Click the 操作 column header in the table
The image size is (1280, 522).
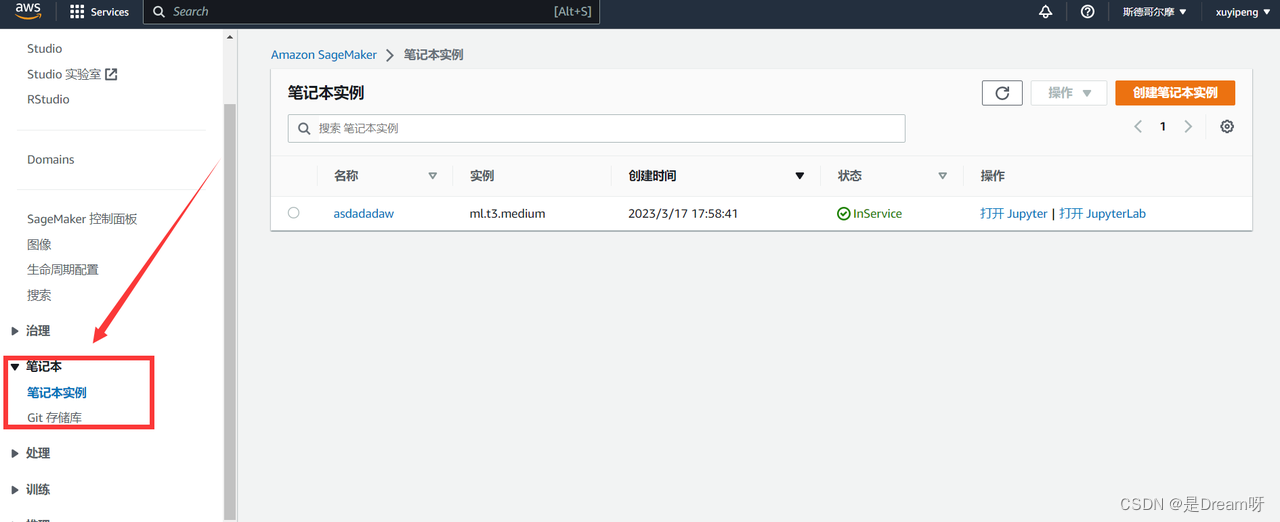click(993, 176)
